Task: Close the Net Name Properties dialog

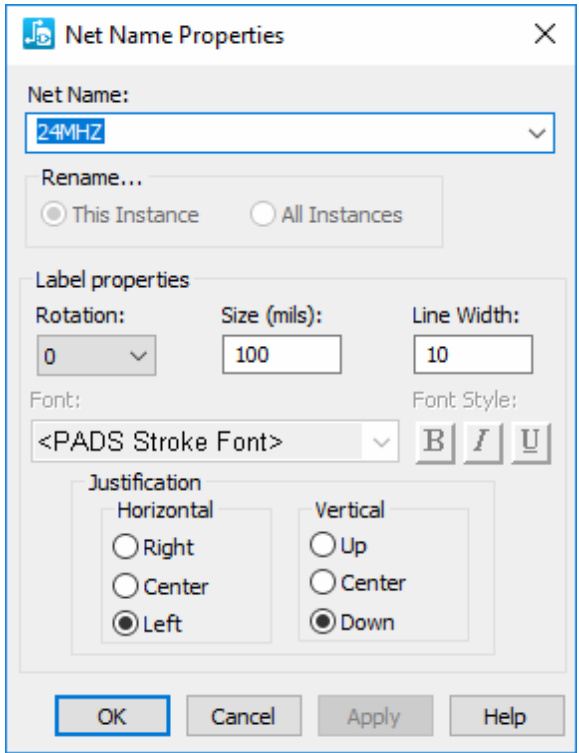Action: pos(545,34)
